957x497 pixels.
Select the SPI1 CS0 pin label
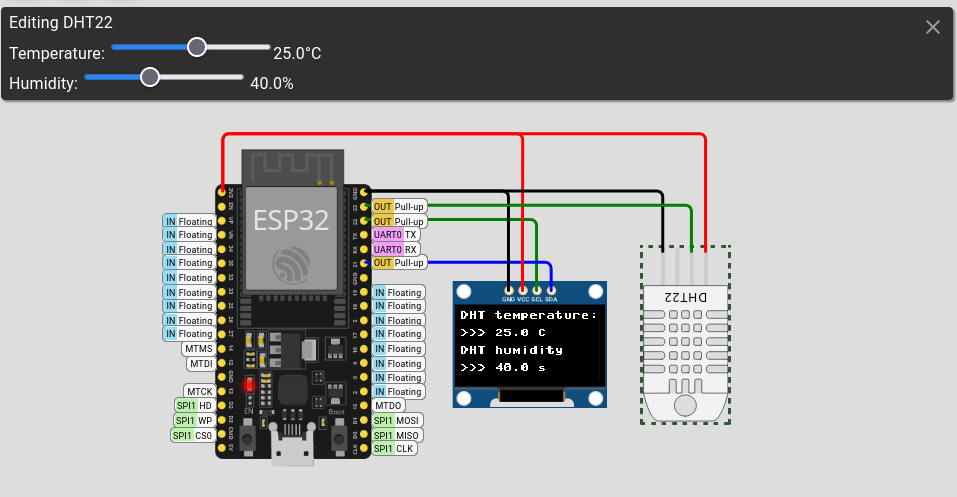[192, 435]
